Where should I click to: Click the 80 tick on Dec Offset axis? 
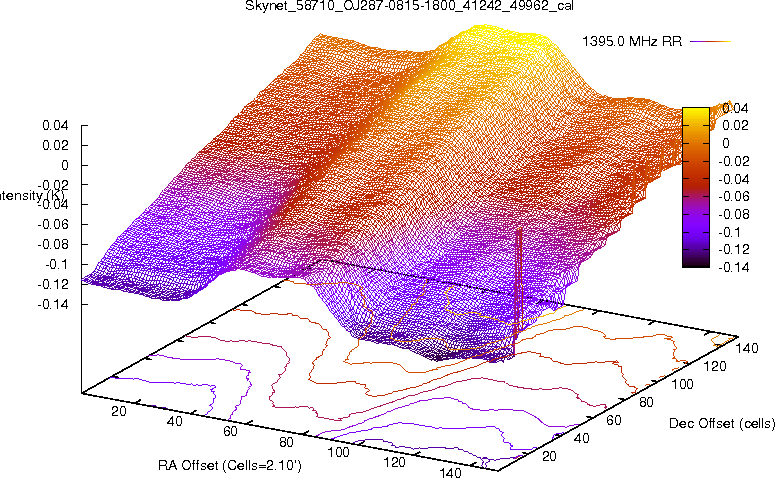pos(646,402)
